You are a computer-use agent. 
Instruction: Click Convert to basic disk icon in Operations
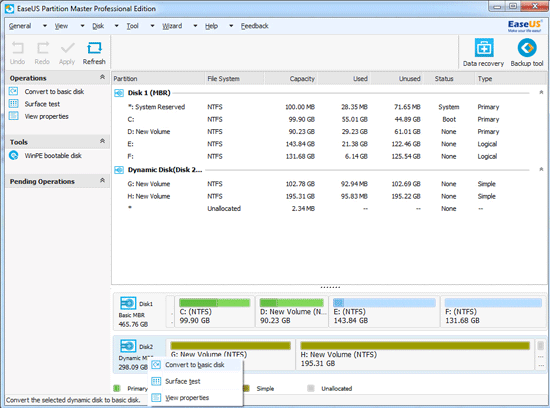pyautogui.click(x=13, y=91)
